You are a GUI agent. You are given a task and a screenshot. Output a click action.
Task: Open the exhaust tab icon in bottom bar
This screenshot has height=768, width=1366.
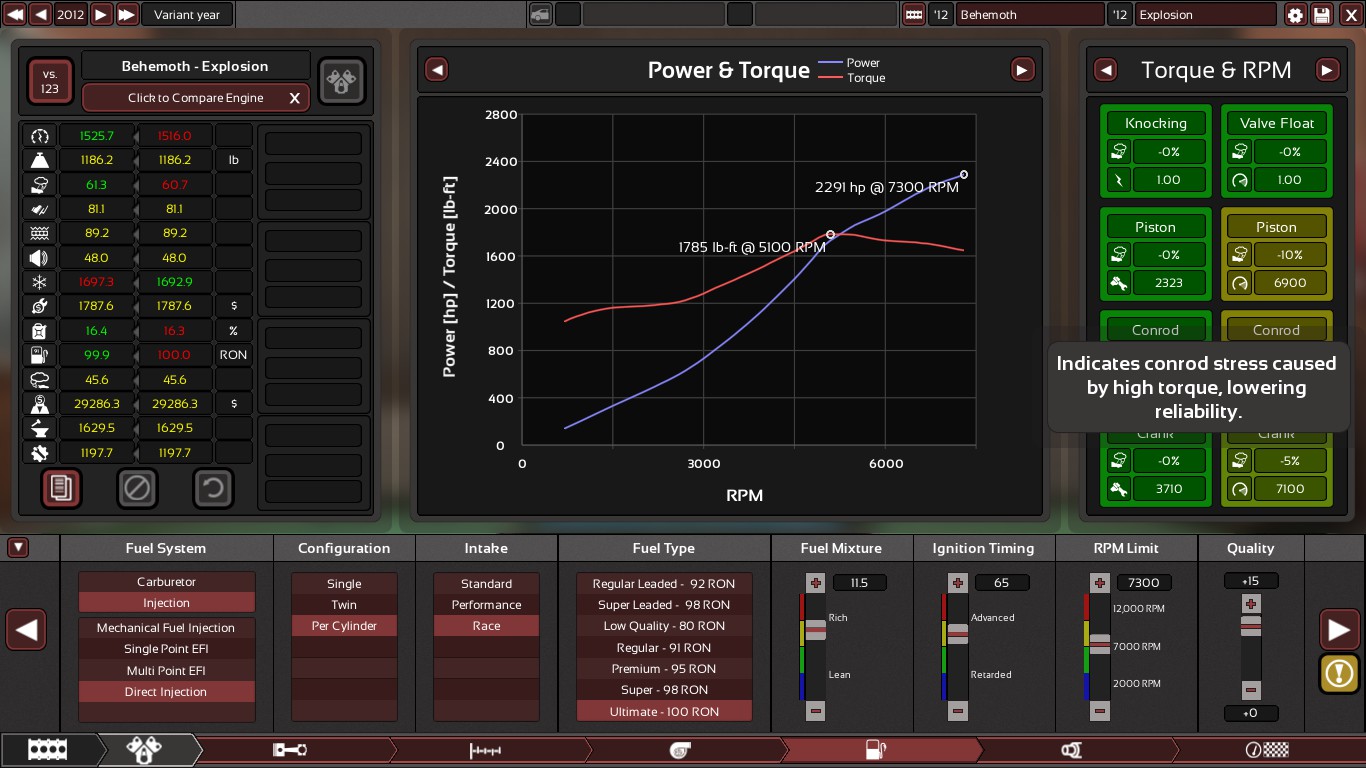pos(1070,750)
